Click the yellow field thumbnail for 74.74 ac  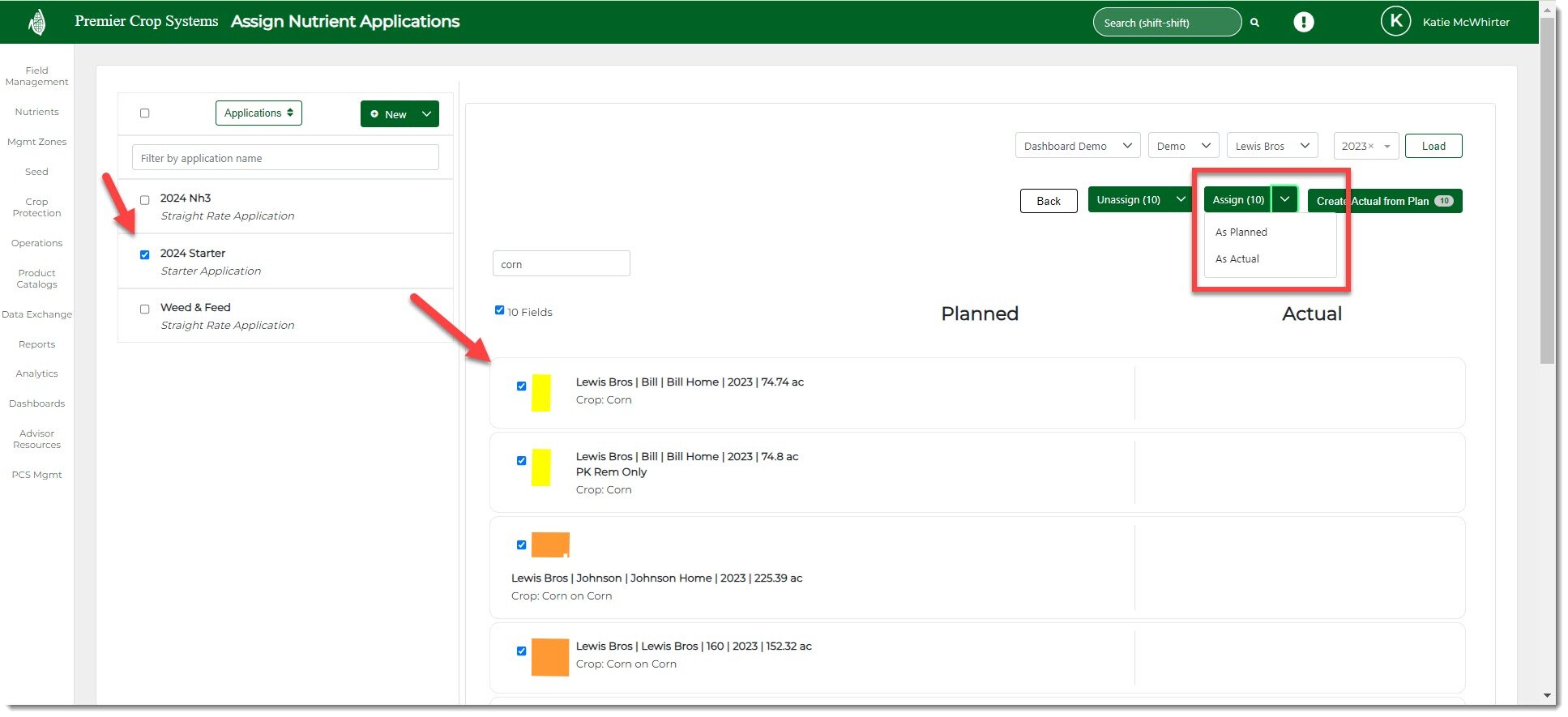coord(540,393)
